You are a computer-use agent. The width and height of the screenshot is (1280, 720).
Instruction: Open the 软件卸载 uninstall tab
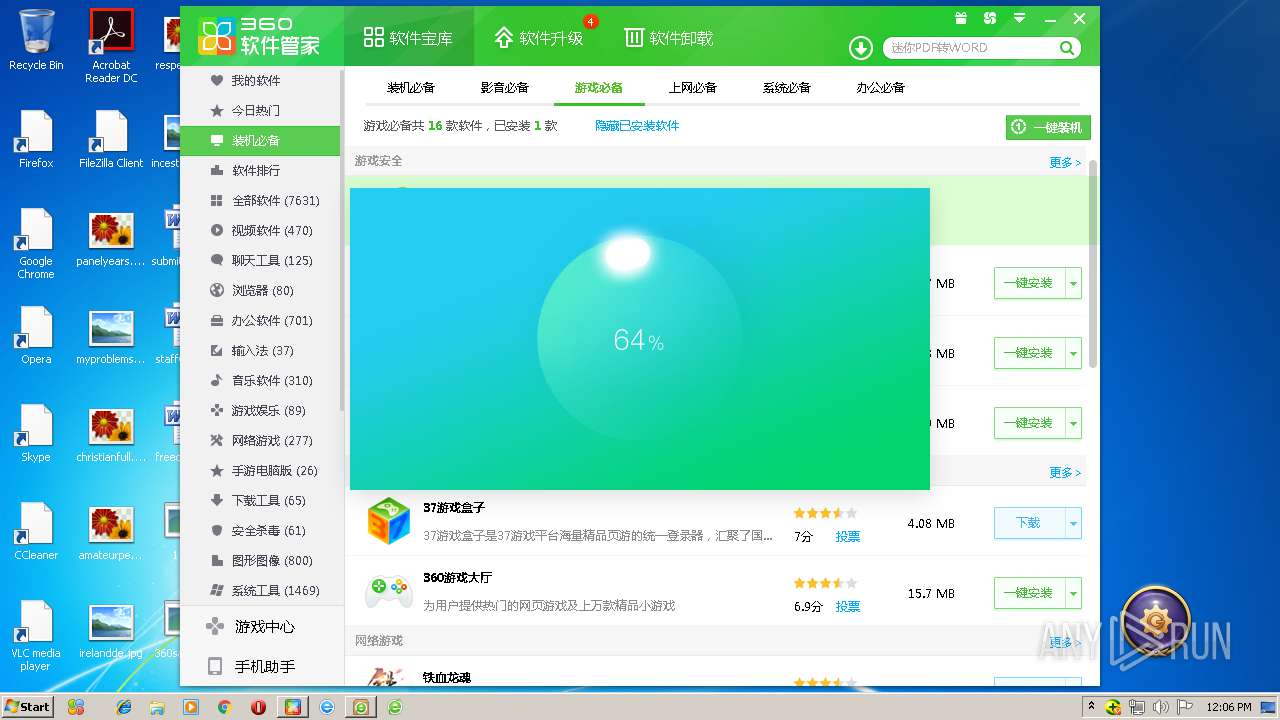(x=669, y=38)
